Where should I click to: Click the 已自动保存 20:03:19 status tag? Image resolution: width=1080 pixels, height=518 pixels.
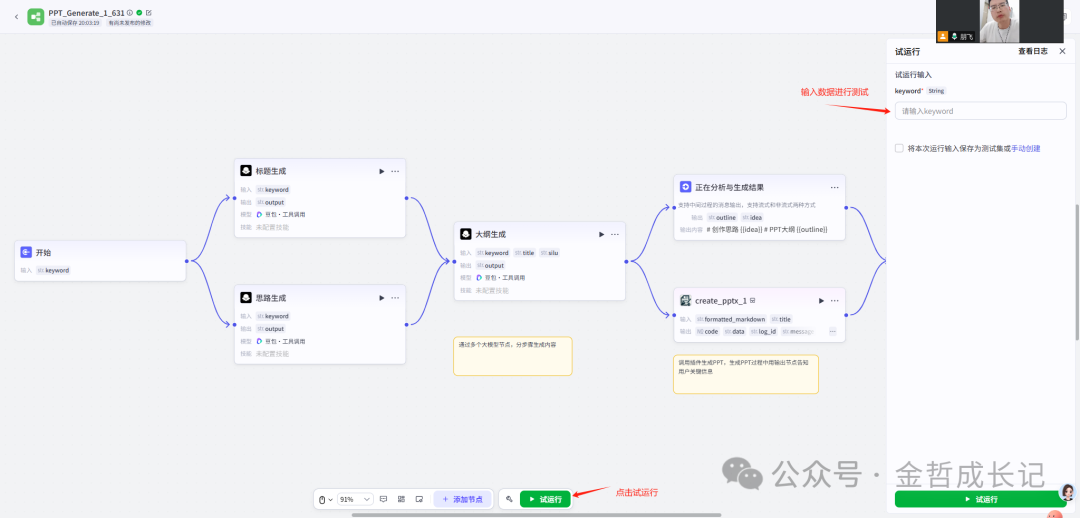[75, 23]
